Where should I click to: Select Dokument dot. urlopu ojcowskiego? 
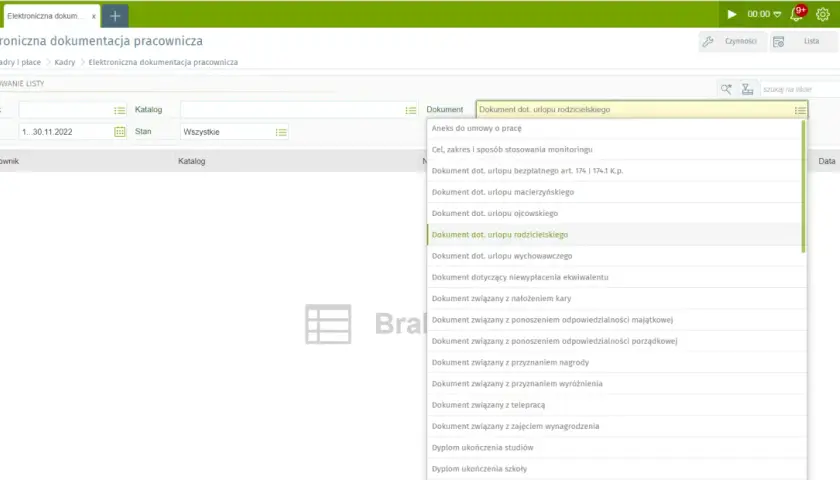click(x=614, y=213)
